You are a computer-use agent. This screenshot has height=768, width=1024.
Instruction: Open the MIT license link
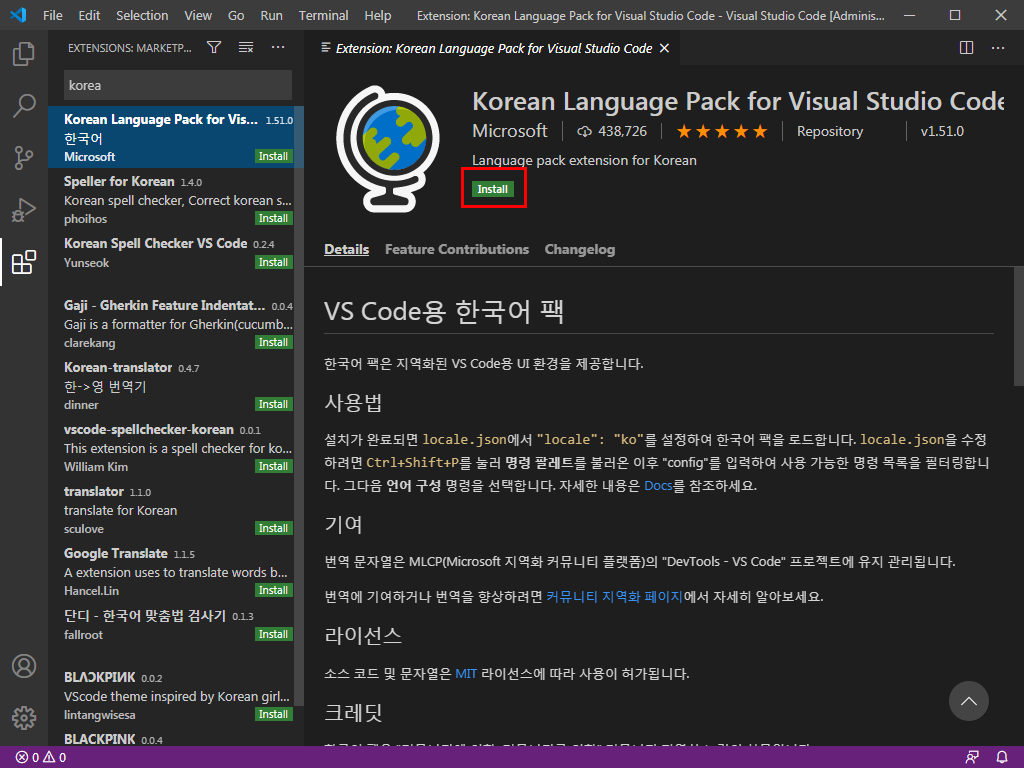pyautogui.click(x=466, y=674)
